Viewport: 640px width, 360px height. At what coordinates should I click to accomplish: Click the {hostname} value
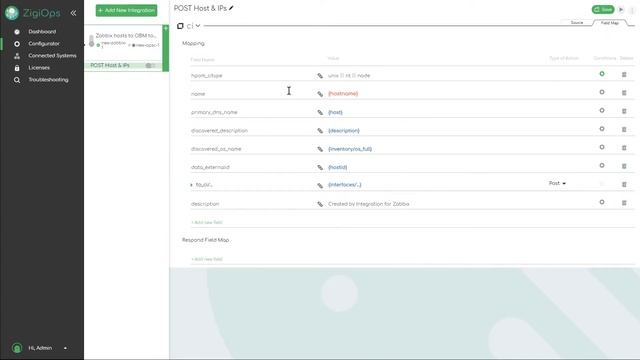pos(343,93)
